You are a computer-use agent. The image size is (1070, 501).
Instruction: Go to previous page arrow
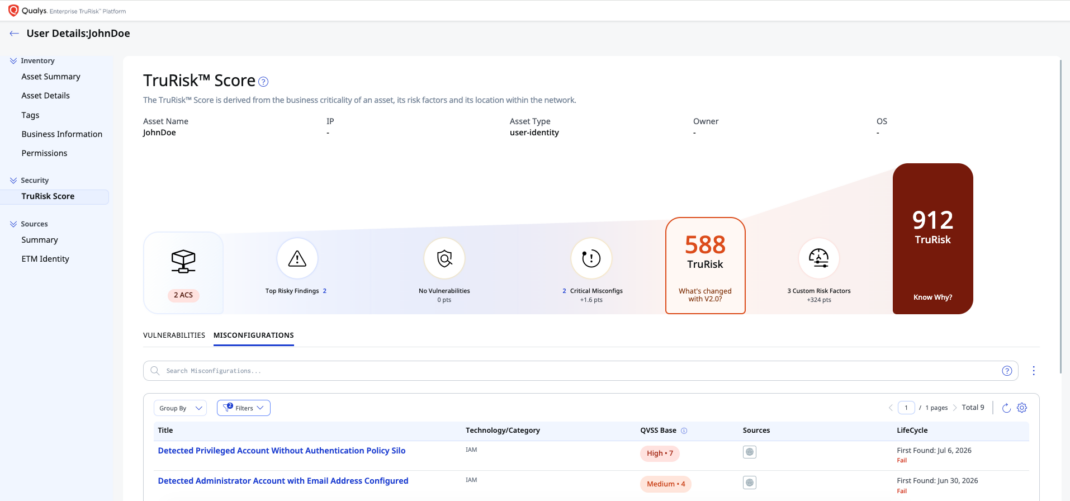click(891, 408)
